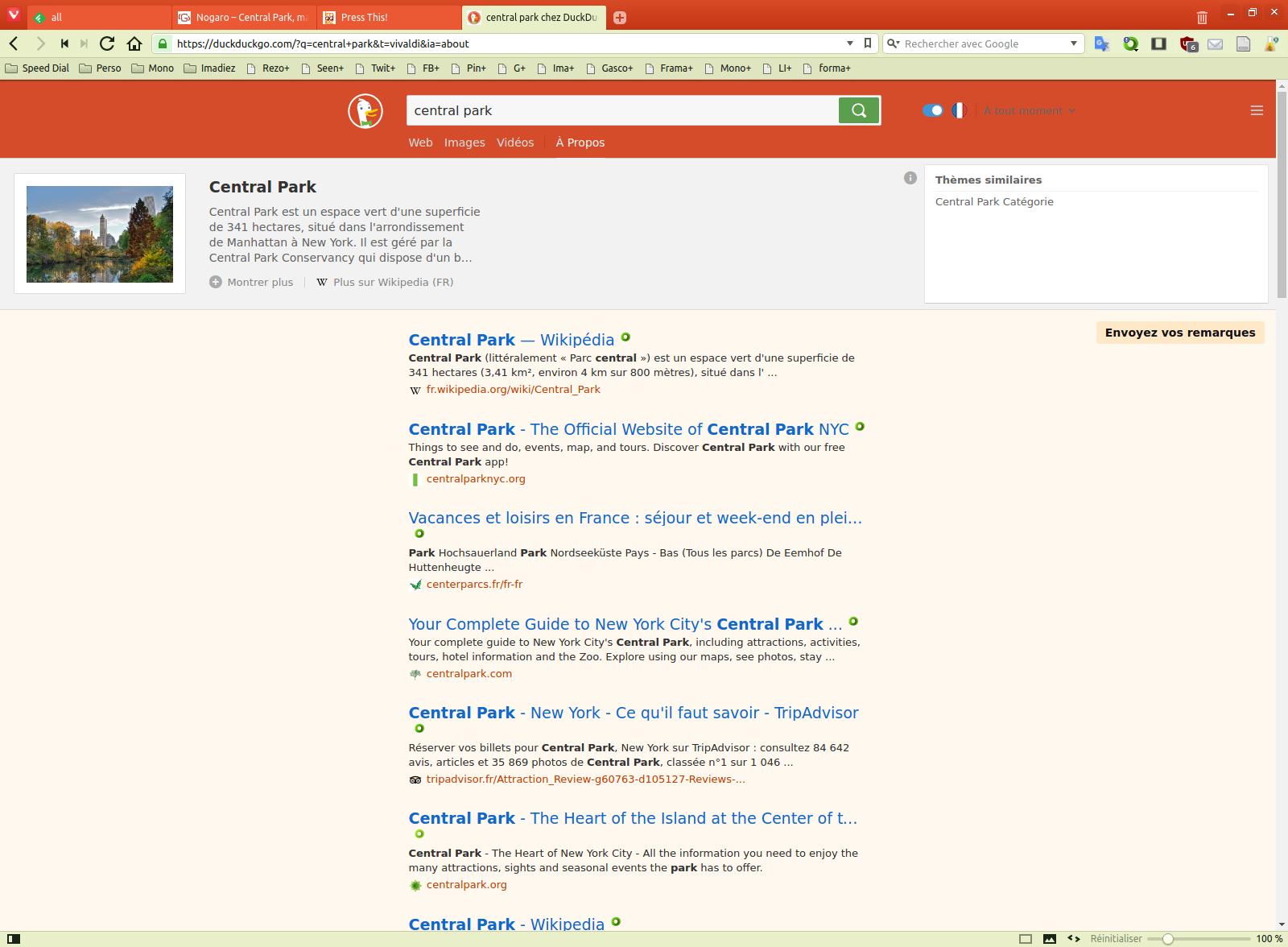Click the black square extension icon
Viewport: 1288px width, 947px height.
pos(1159,43)
